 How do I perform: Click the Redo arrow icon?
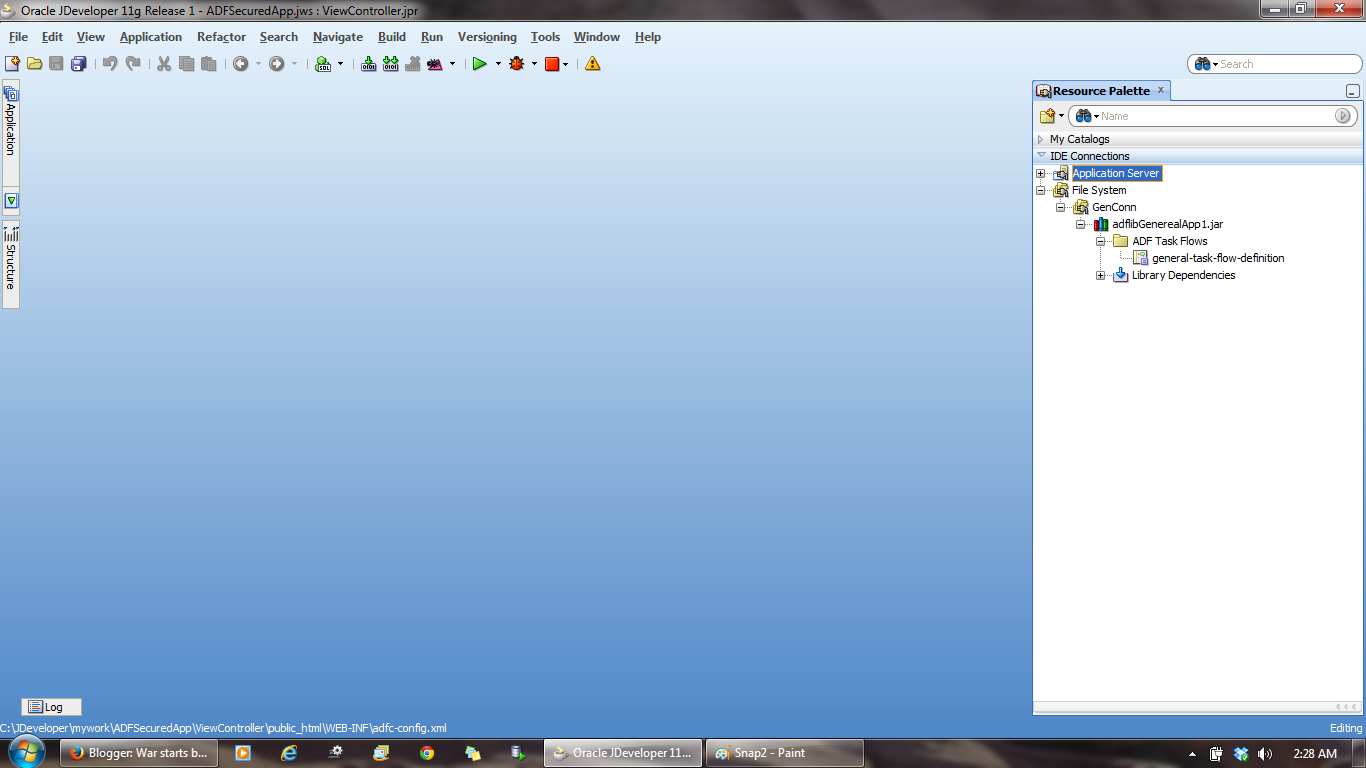tap(132, 64)
